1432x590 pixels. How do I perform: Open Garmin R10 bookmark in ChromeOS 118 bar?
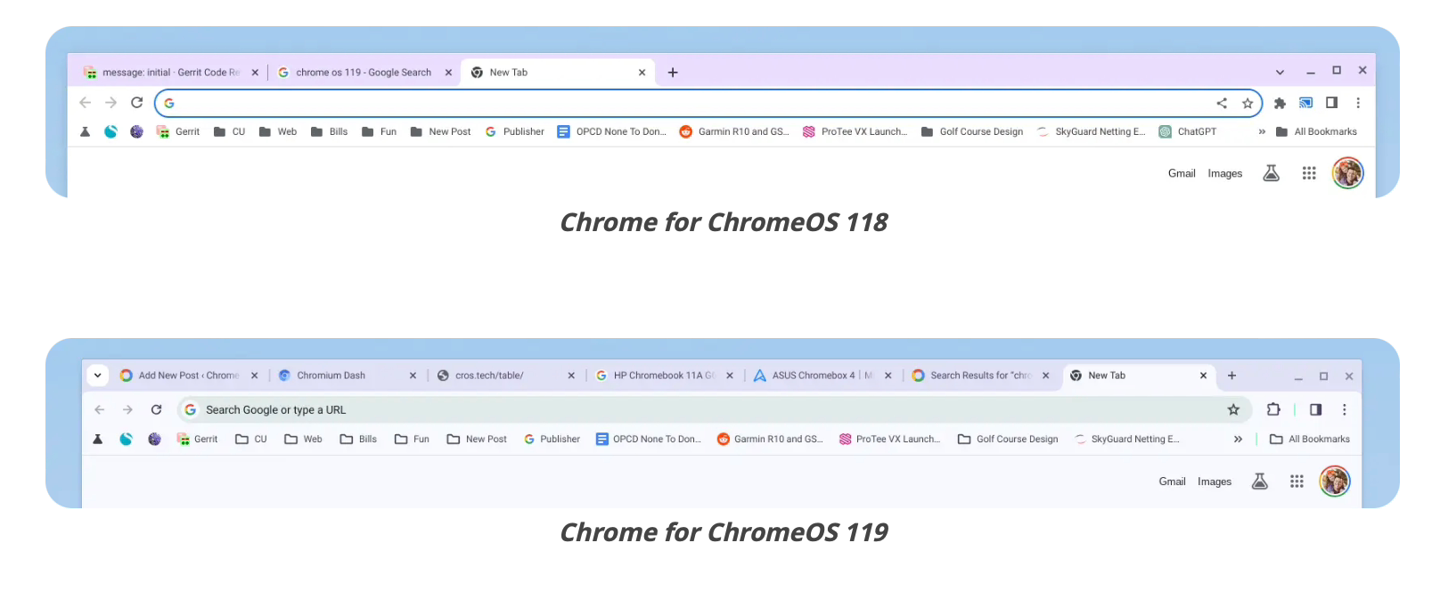[x=734, y=131]
